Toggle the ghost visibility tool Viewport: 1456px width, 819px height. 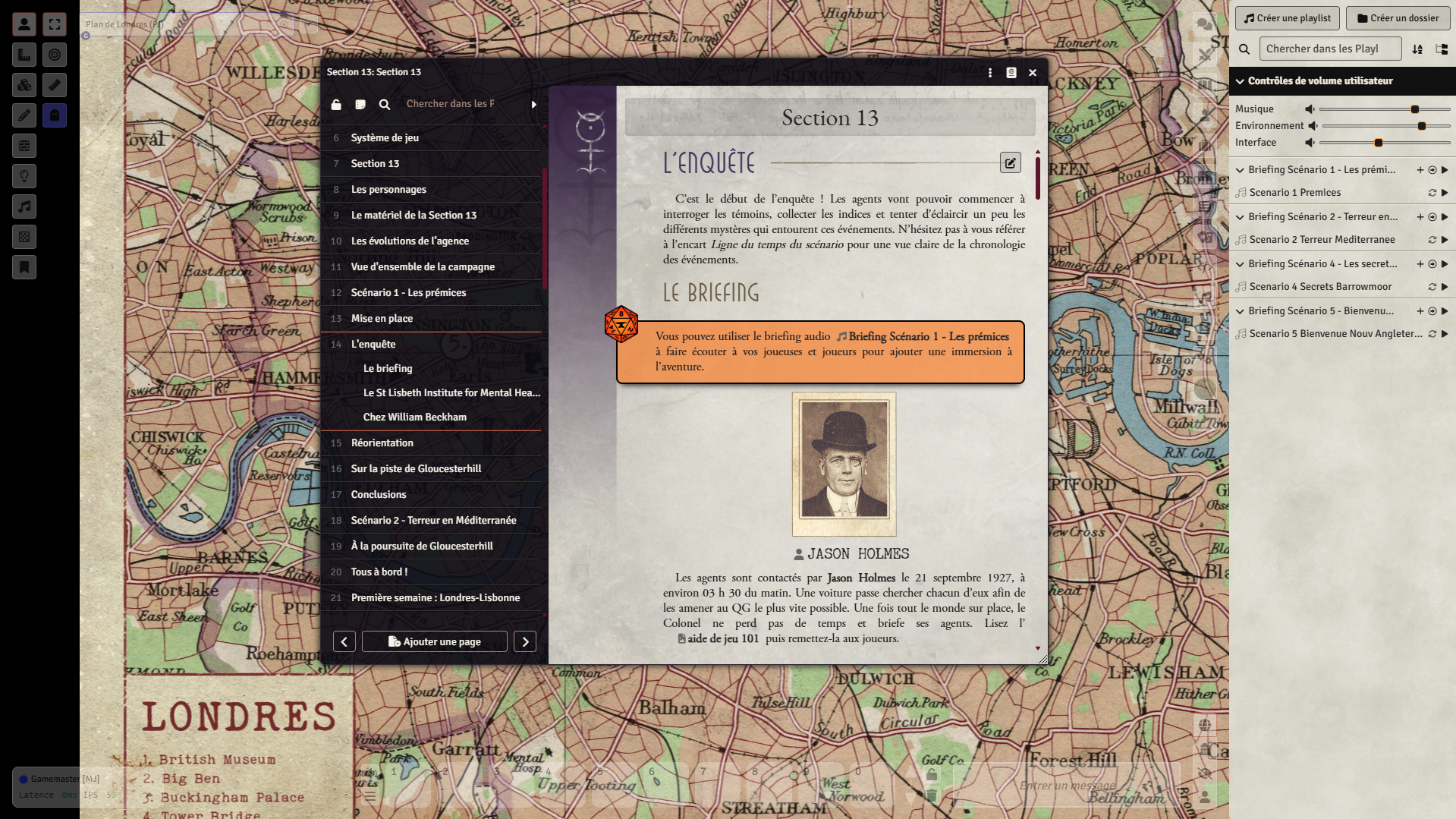coord(55,115)
